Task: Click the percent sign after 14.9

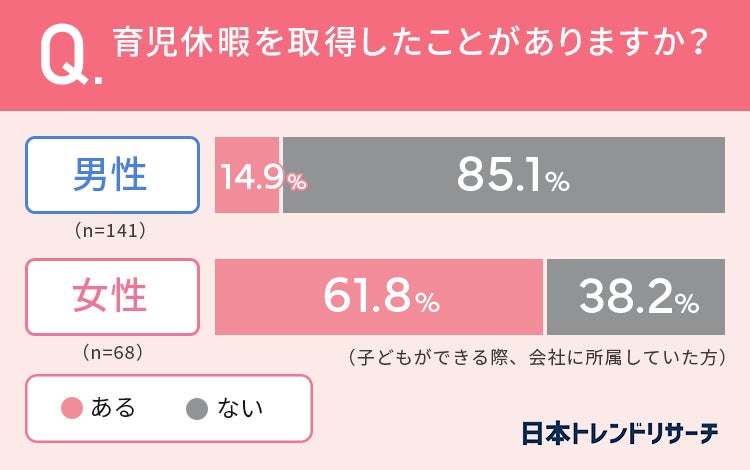Action: click(297, 182)
